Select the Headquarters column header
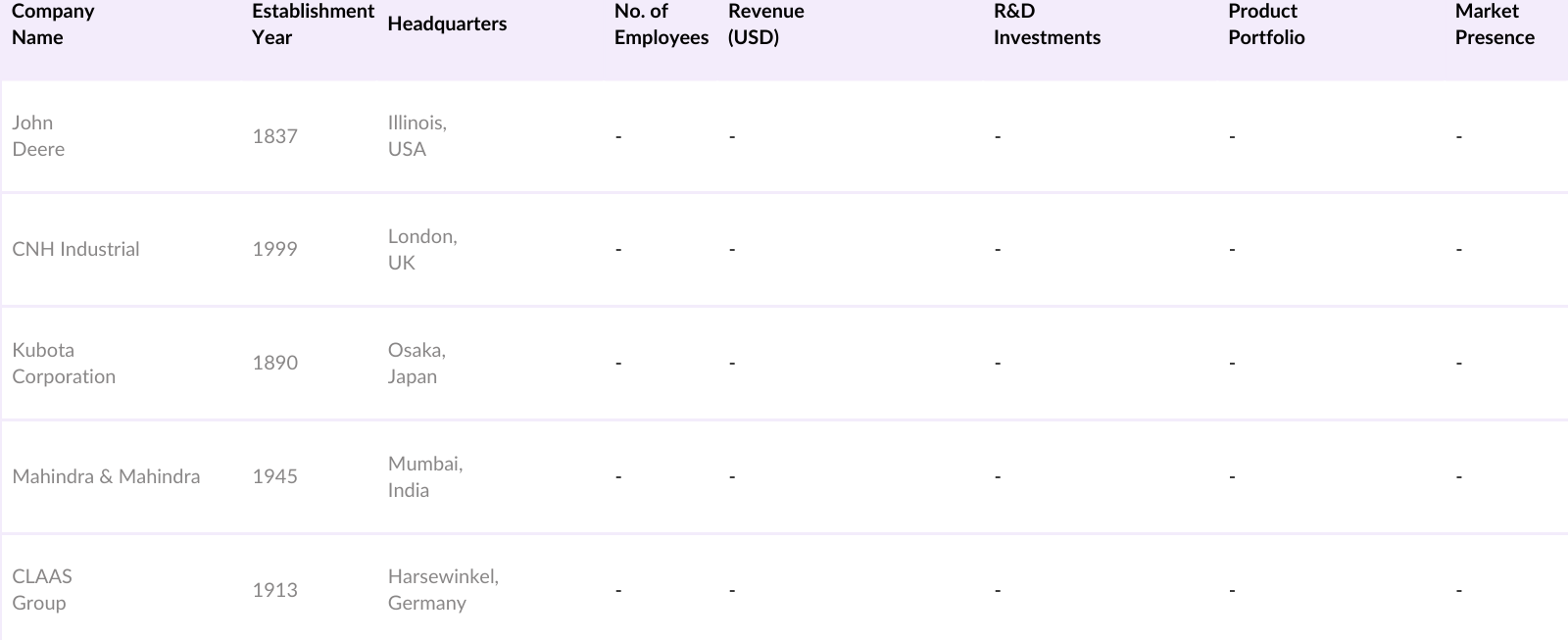This screenshot has width=1568, height=640. click(x=447, y=25)
